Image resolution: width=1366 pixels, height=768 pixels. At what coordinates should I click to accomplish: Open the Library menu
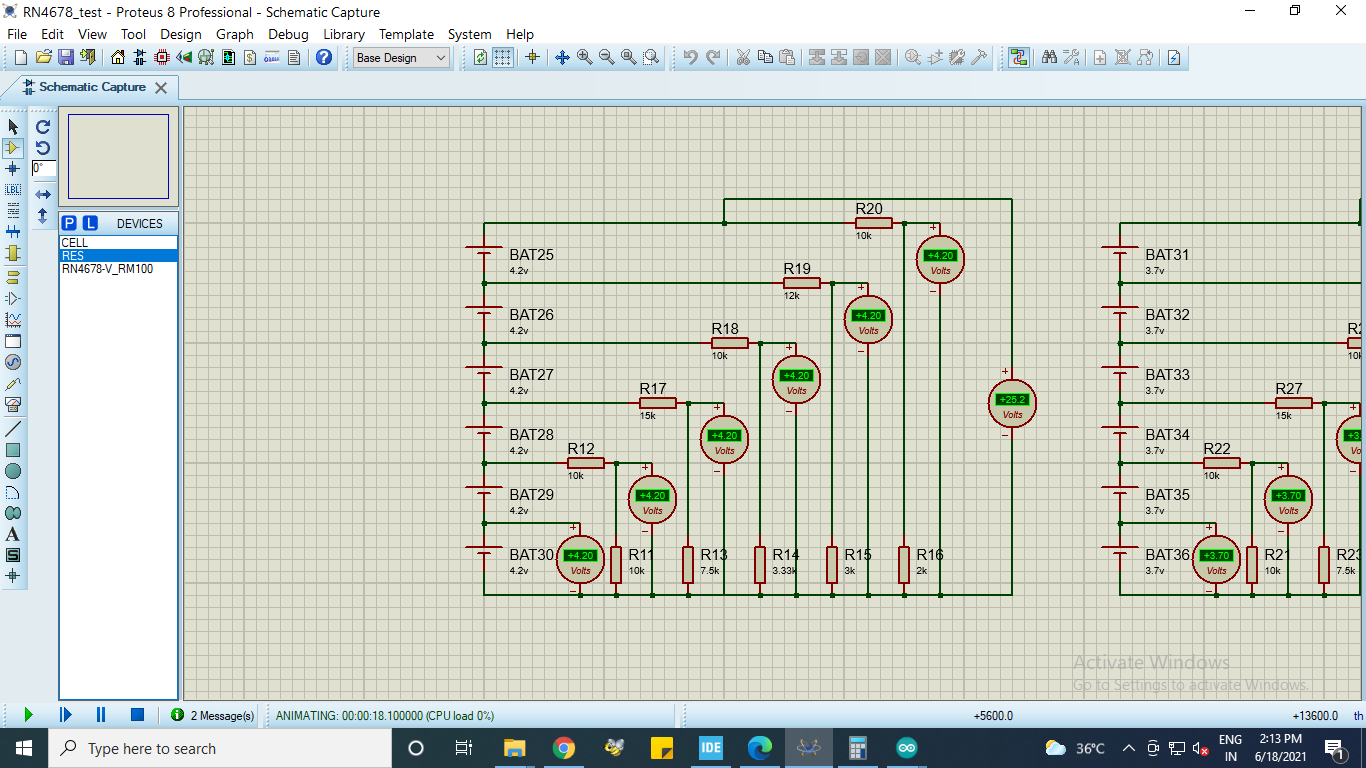[343, 34]
